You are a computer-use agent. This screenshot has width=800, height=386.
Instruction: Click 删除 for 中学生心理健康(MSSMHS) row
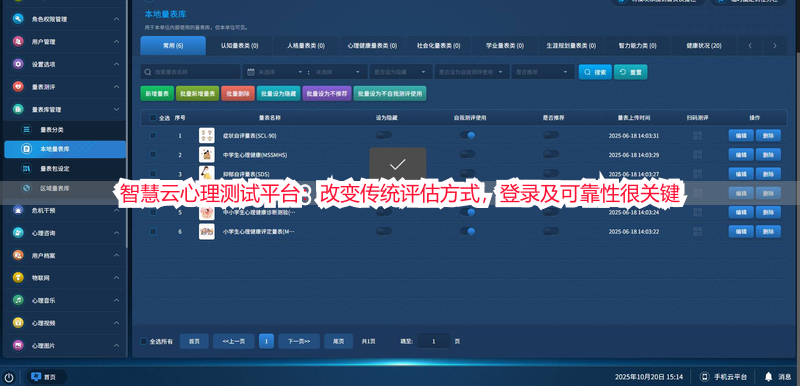point(768,155)
